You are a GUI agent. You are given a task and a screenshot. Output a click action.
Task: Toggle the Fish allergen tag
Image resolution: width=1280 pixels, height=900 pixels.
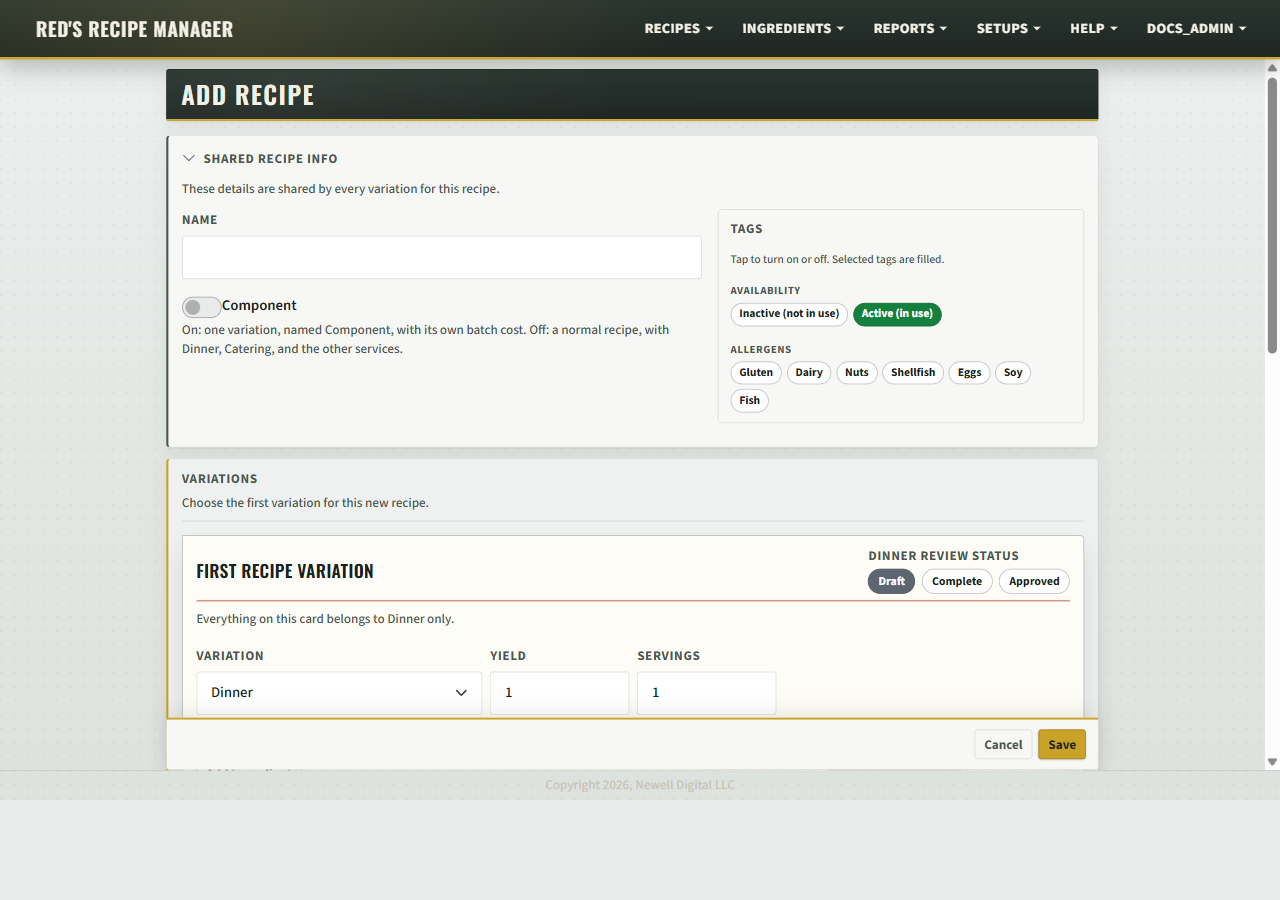coord(750,401)
